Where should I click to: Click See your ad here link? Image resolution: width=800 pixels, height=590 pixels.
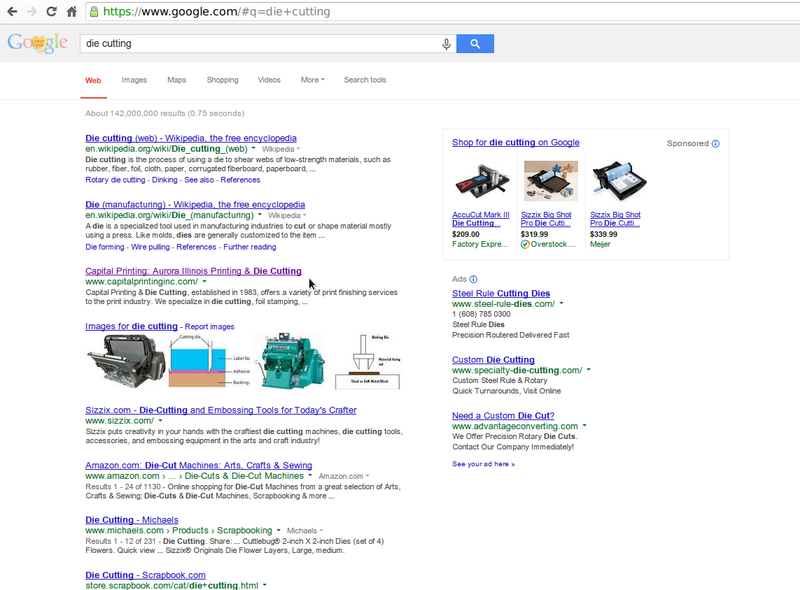[x=483, y=464]
